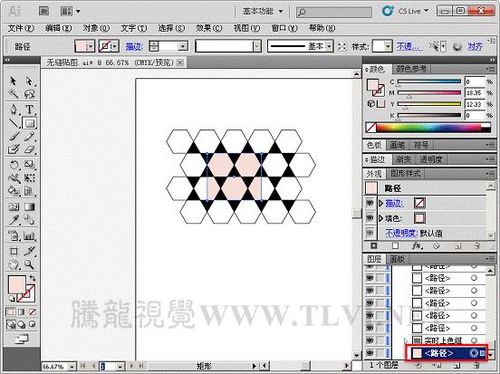Open the 效果 menu
Image resolution: width=500 pixels, height=374 pixels.
click(209, 28)
